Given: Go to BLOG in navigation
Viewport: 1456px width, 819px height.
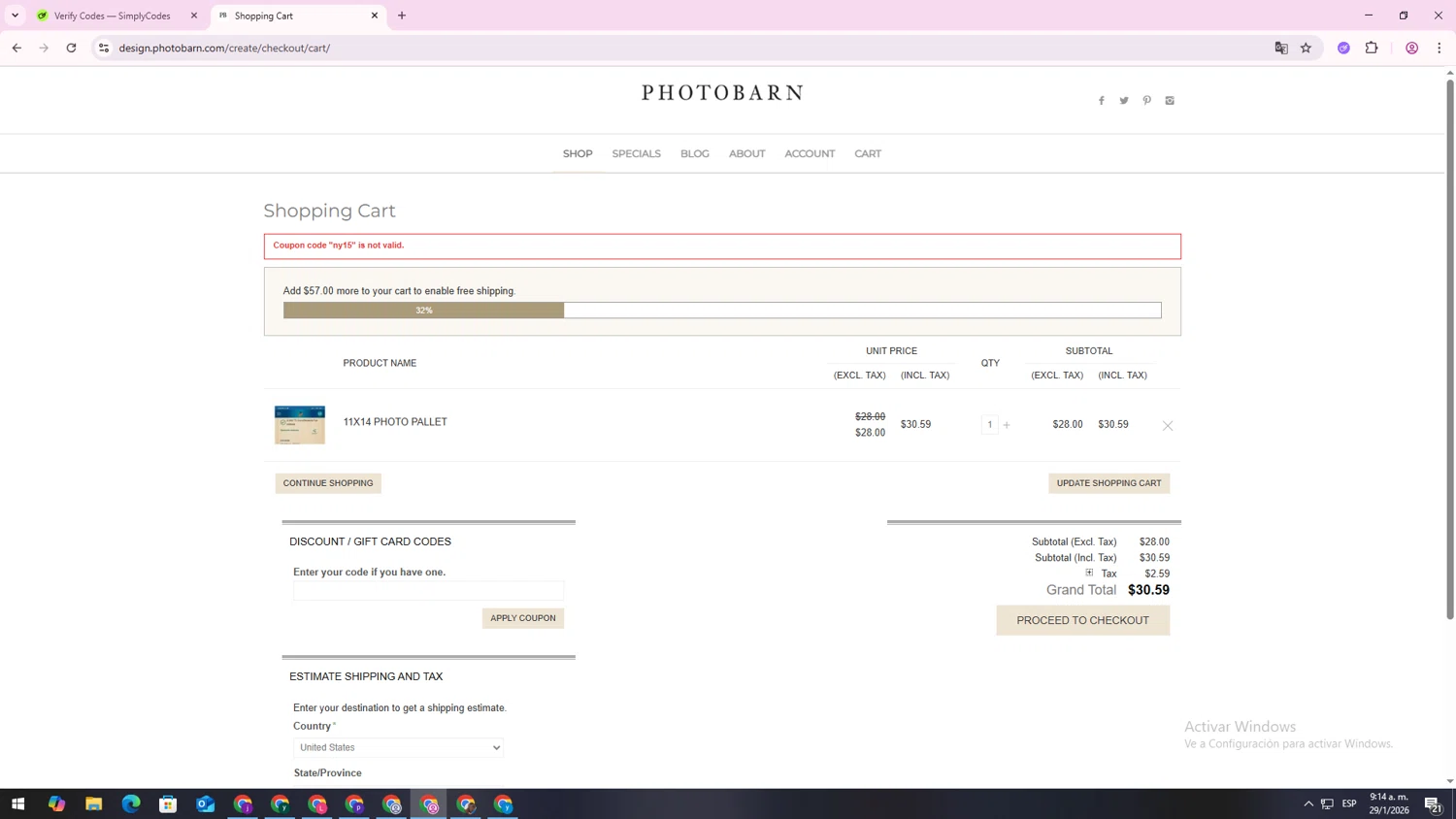Looking at the screenshot, I should point(695,153).
